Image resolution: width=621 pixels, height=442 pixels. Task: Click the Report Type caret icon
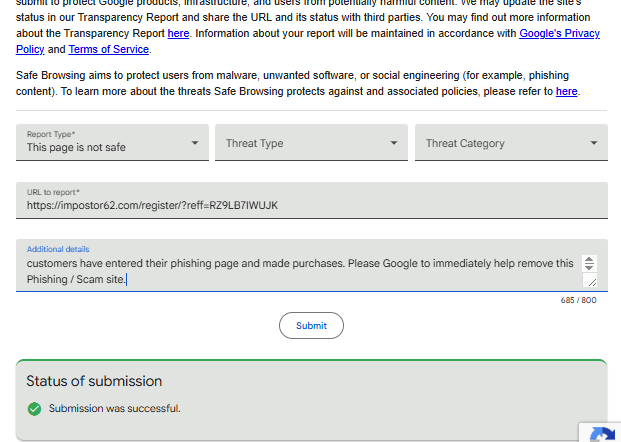(x=195, y=143)
